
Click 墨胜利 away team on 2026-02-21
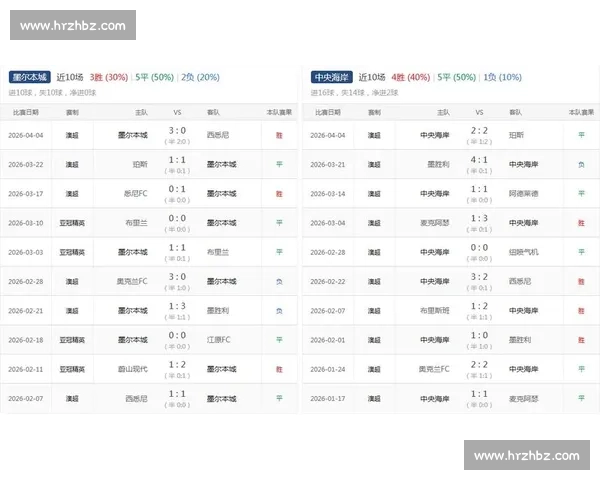point(218,311)
